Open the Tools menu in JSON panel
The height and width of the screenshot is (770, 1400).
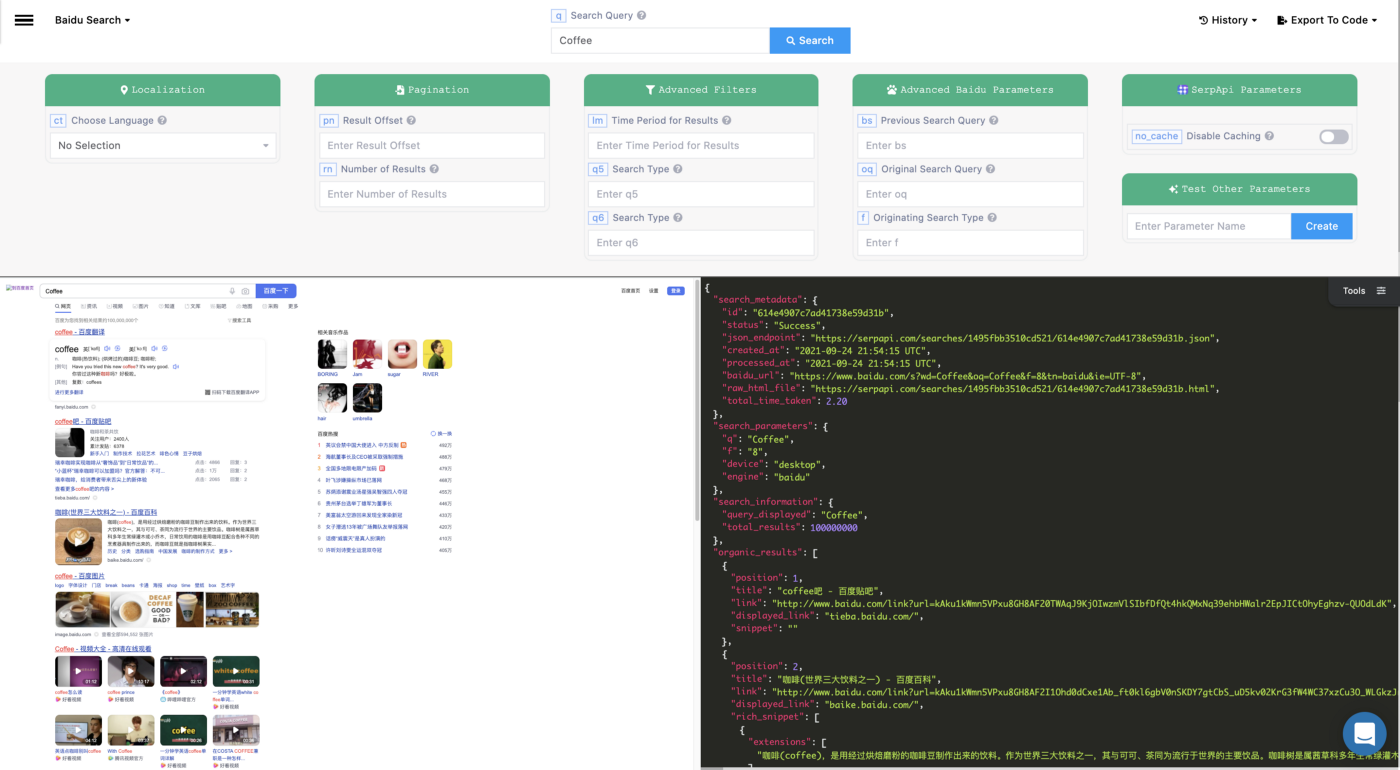[1363, 291]
